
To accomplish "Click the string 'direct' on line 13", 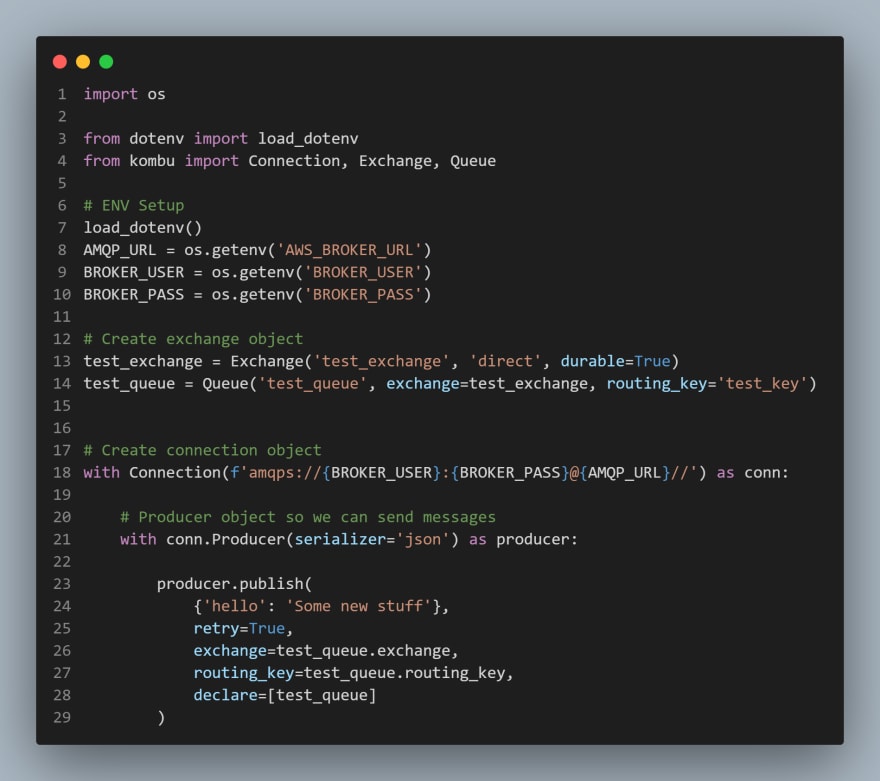I will click(x=505, y=361).
